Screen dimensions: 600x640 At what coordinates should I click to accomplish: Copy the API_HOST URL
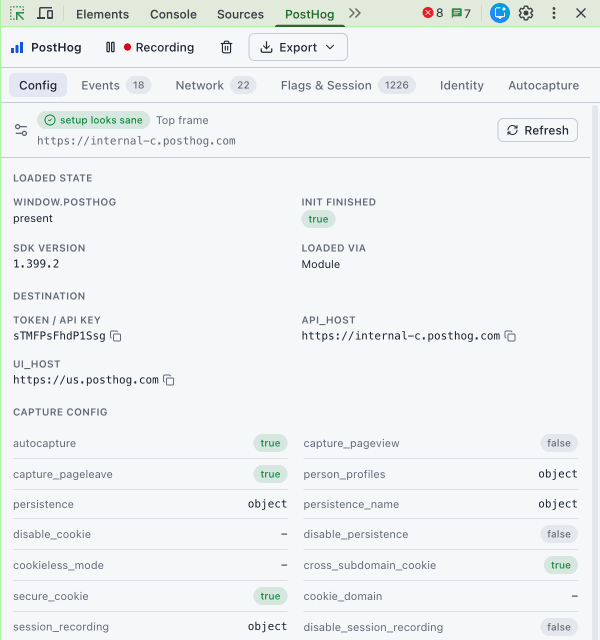click(x=510, y=336)
